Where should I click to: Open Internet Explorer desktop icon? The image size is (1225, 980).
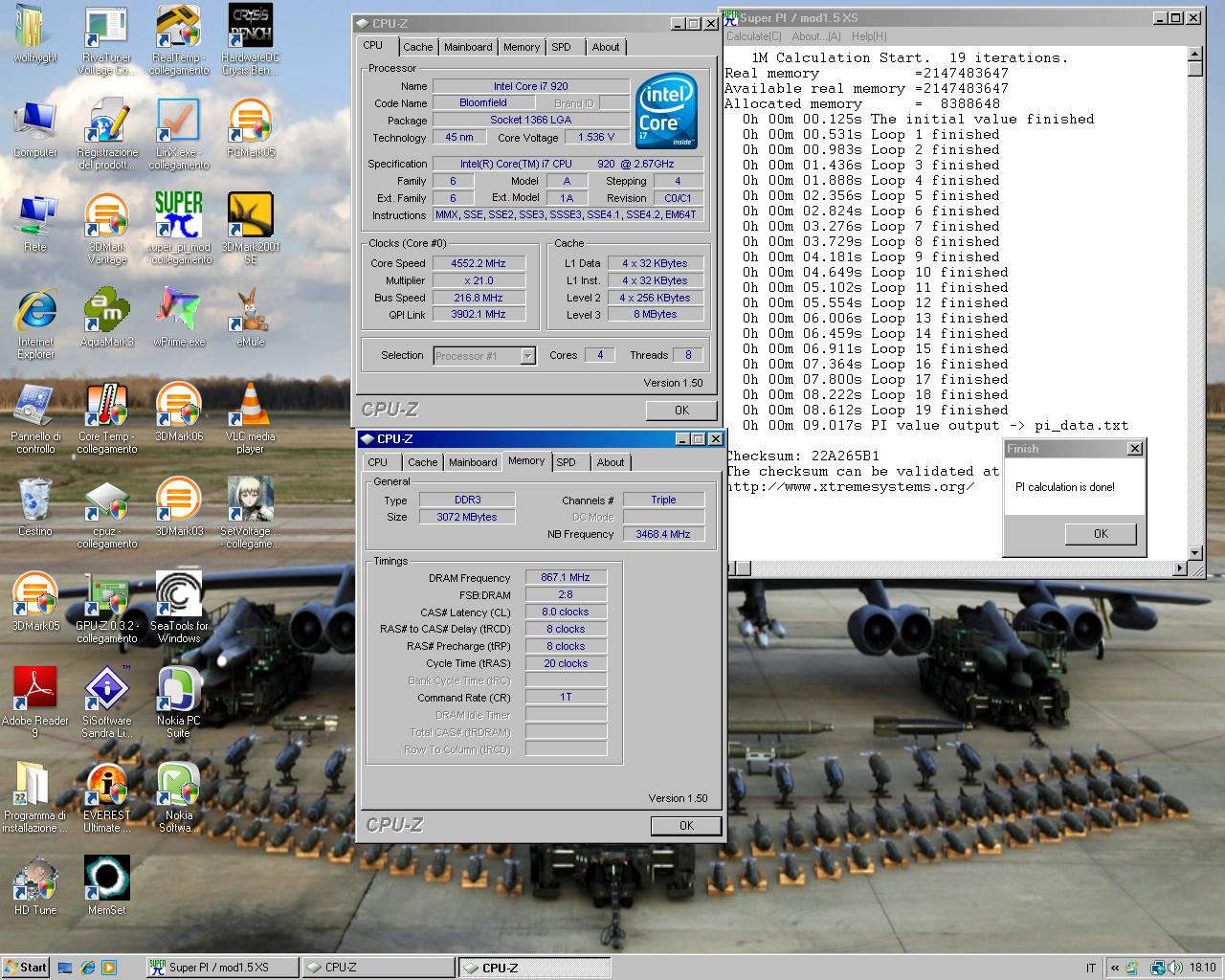[x=35, y=323]
